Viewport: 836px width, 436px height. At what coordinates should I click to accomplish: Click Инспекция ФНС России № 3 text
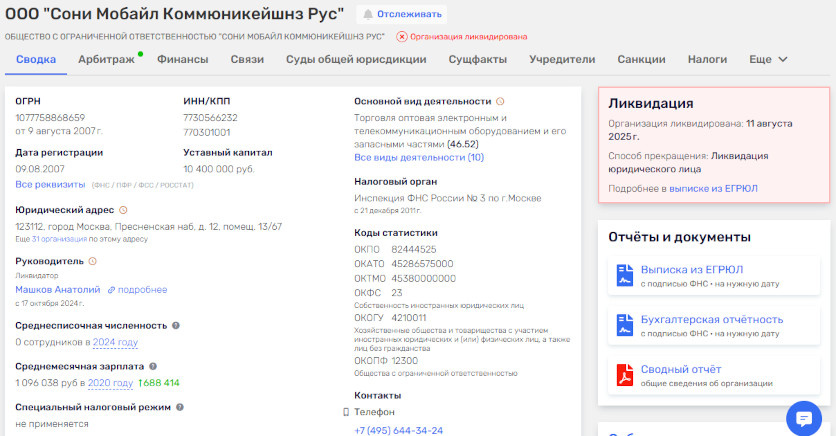[x=448, y=198]
